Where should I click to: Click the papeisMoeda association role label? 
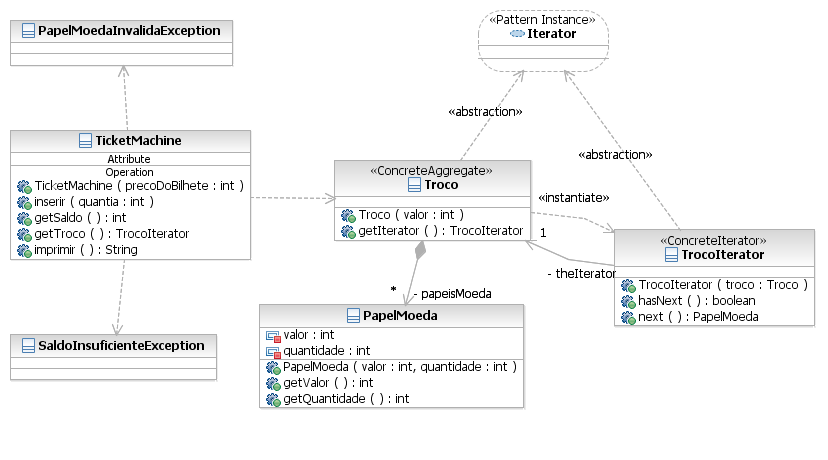click(x=451, y=294)
